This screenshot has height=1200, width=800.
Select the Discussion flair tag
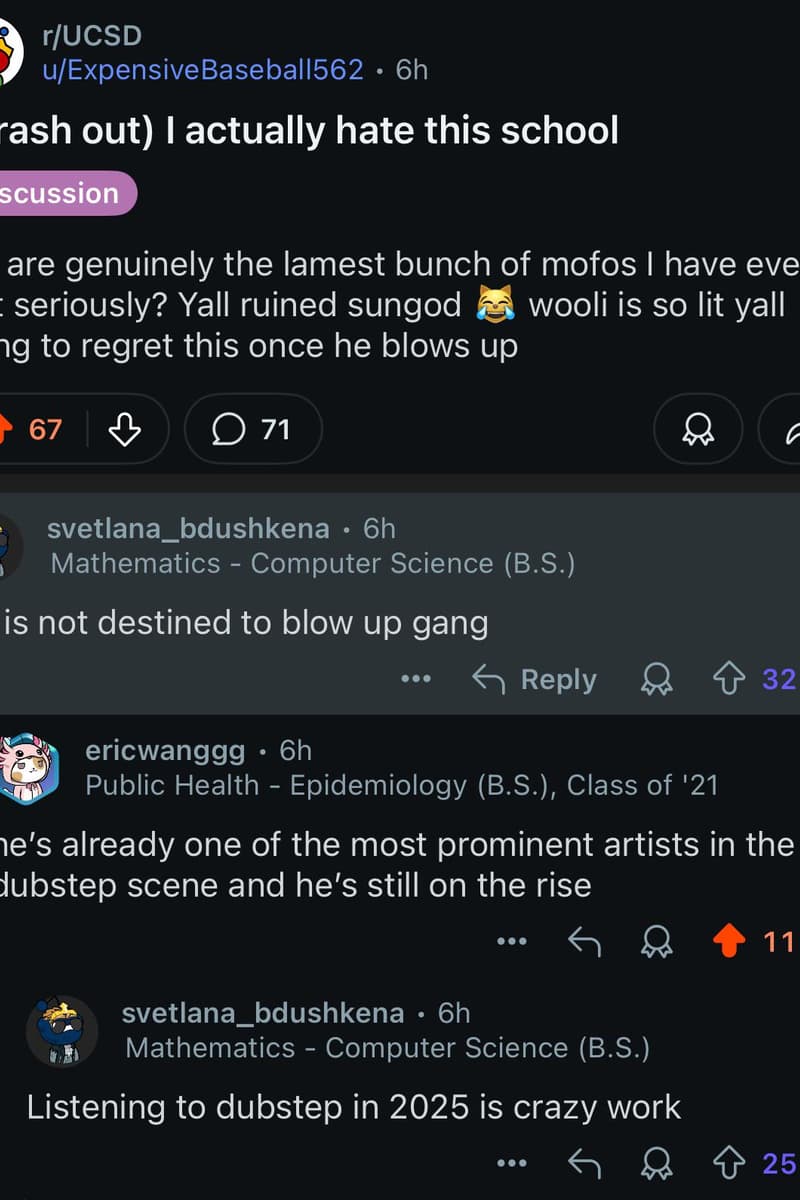[62, 193]
